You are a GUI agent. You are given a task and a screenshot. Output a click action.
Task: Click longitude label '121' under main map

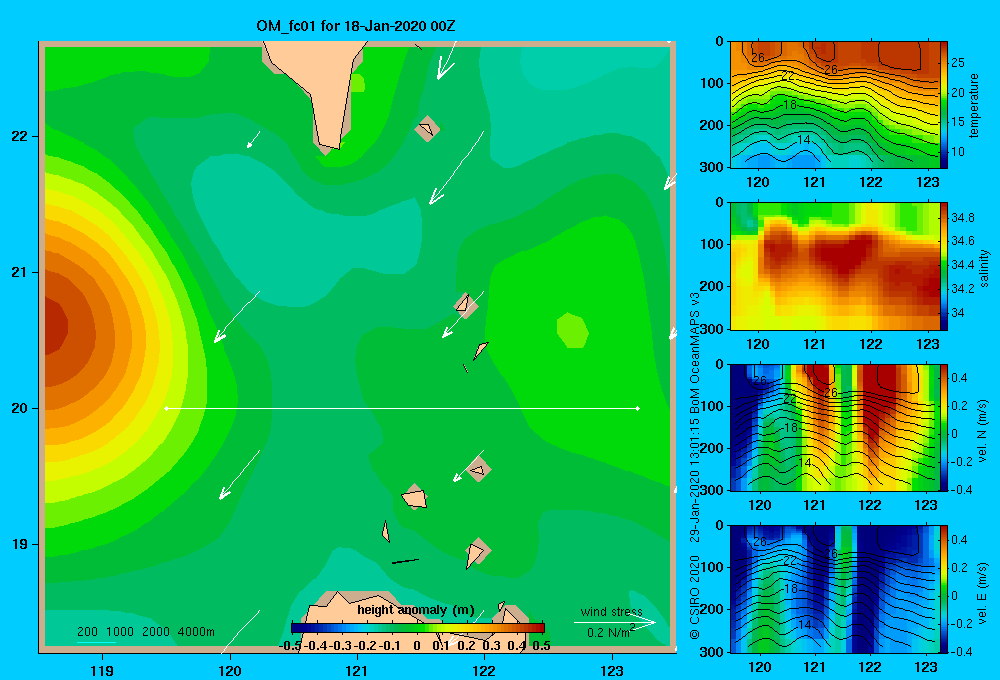click(357, 670)
